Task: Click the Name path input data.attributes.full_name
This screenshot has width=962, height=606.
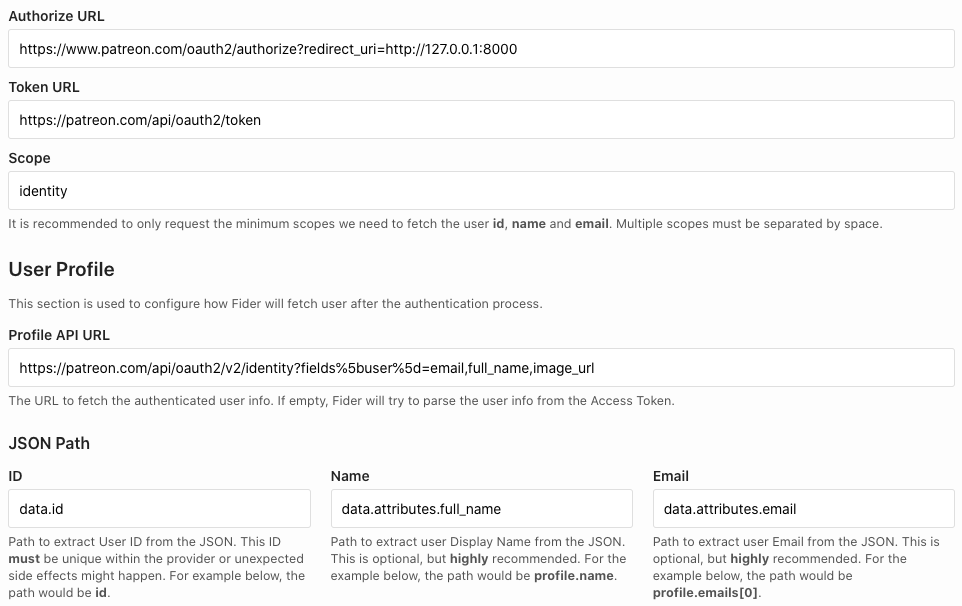Action: click(x=481, y=508)
